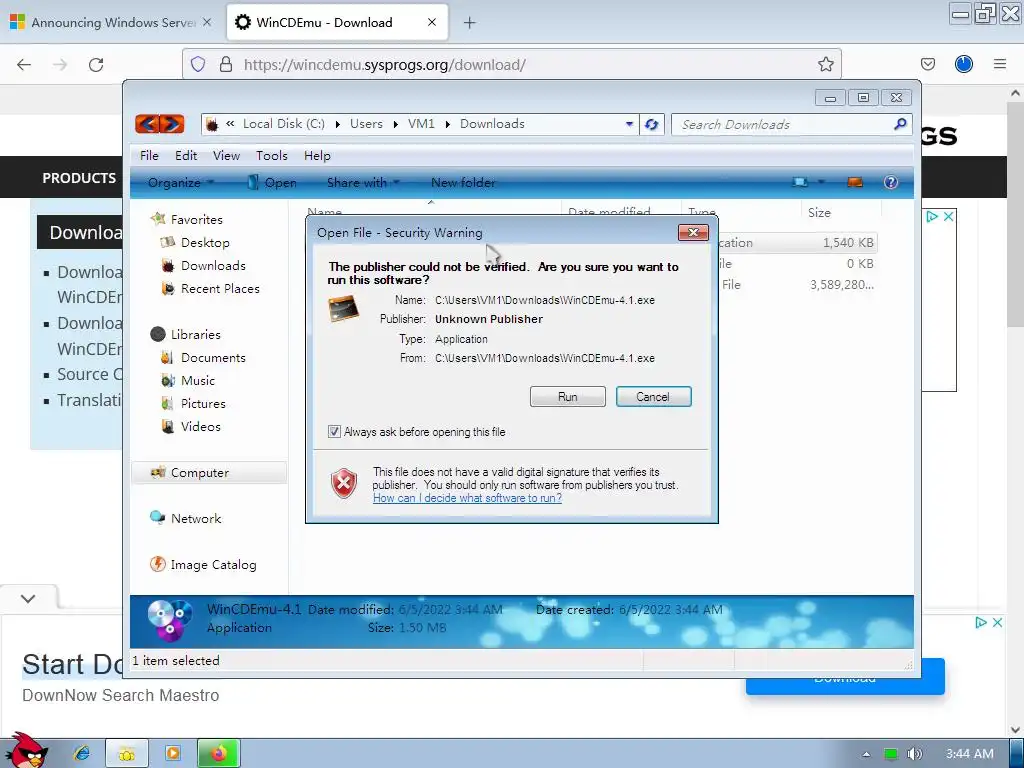Screen dimensions: 1024x768
Task: Open How can I decide what software to run link
Action: tap(467, 498)
